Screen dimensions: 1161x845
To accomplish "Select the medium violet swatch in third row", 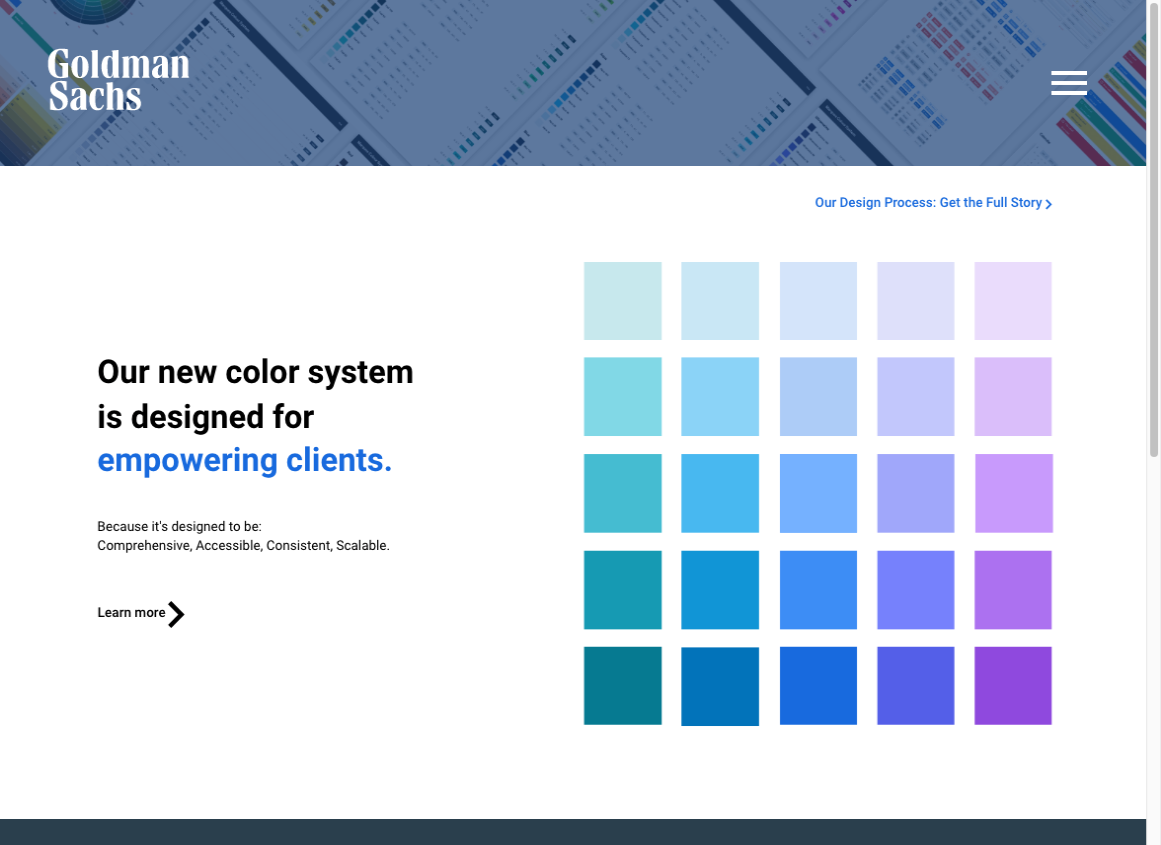I will [x=1014, y=493].
